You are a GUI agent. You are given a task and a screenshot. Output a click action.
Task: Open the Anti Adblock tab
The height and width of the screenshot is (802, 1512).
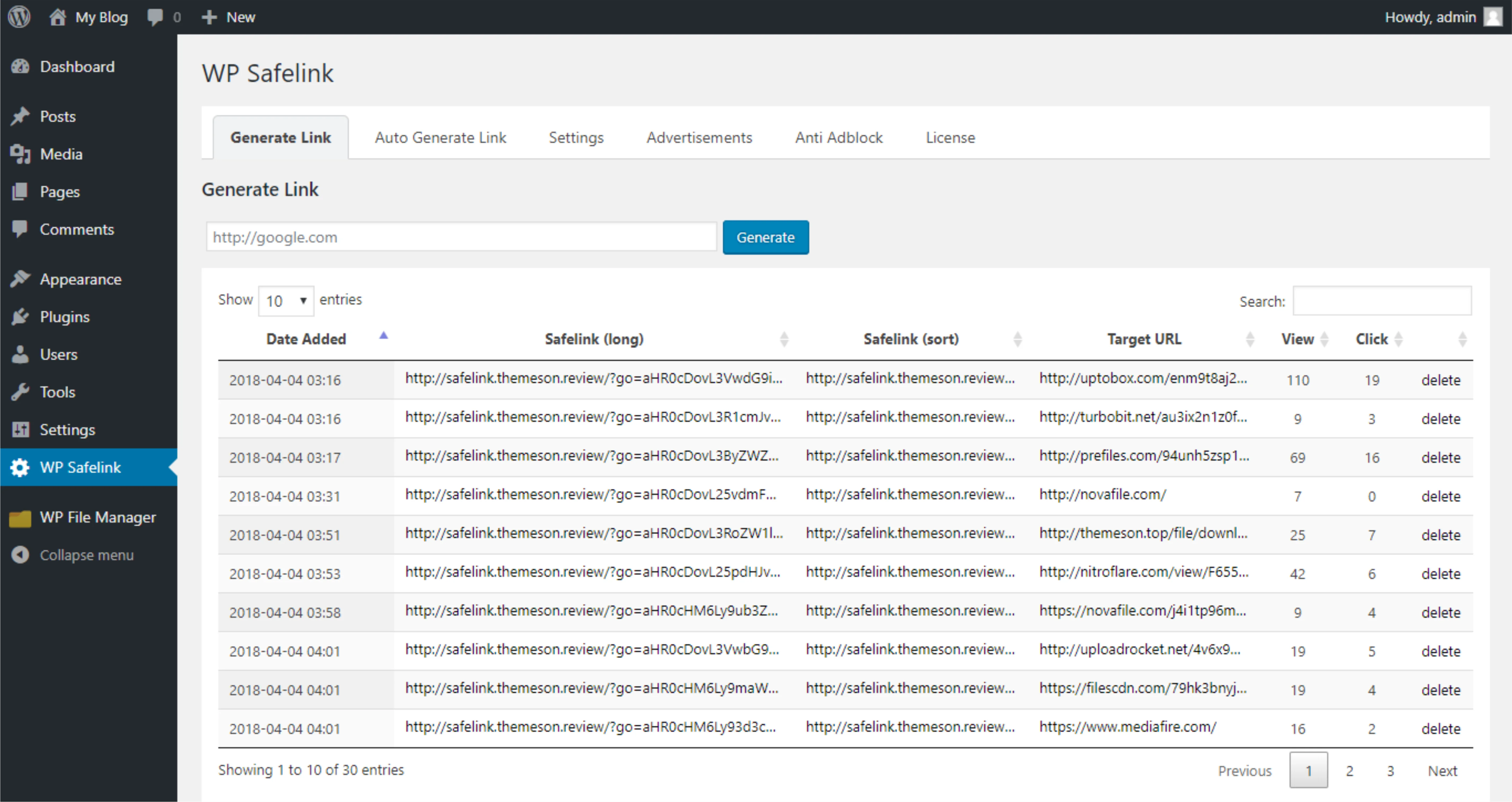tap(838, 137)
